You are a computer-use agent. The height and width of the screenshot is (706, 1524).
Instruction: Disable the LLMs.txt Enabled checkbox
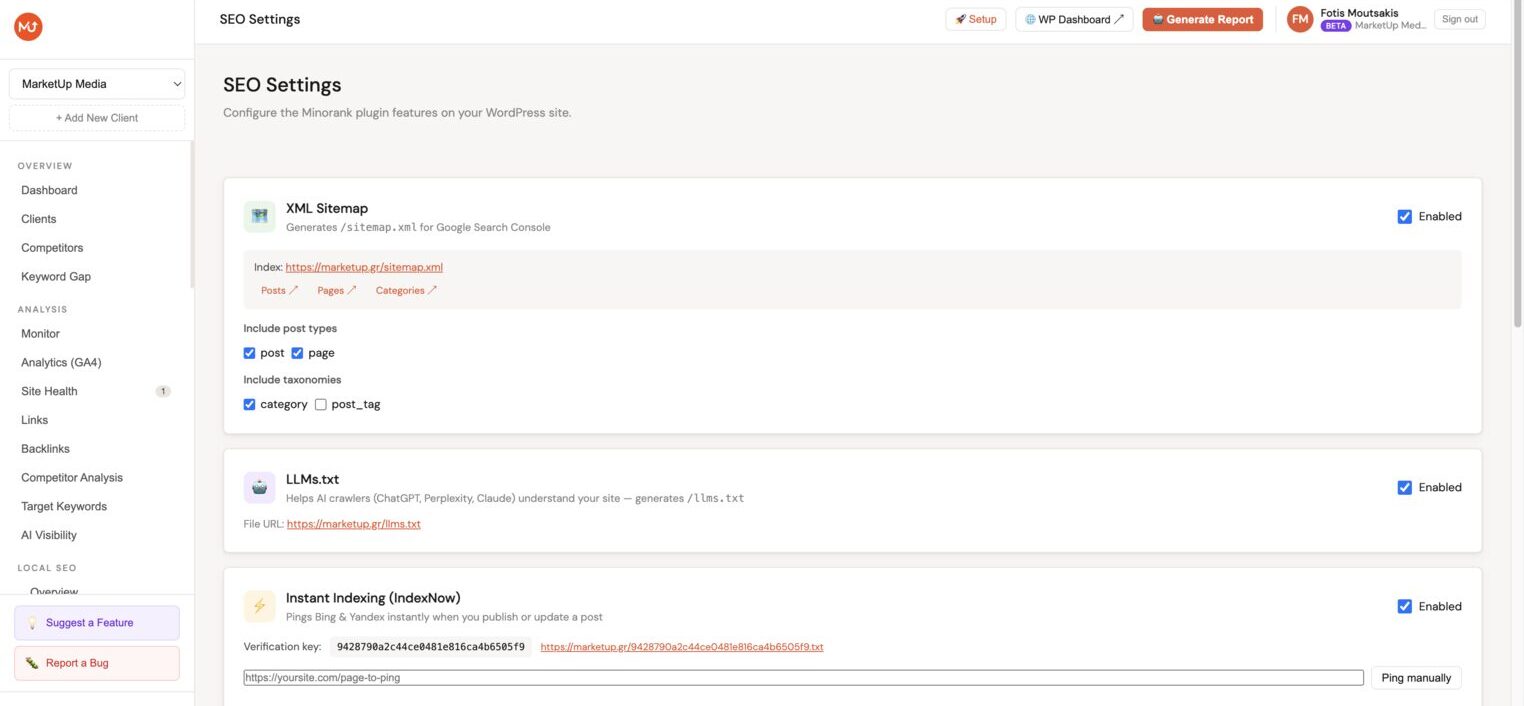point(1405,487)
